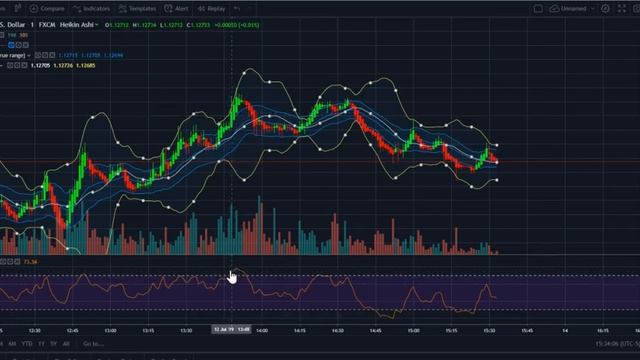Open settings icon in RSI pane legend
The height and width of the screenshot is (360, 640).
pyautogui.click(x=10, y=262)
